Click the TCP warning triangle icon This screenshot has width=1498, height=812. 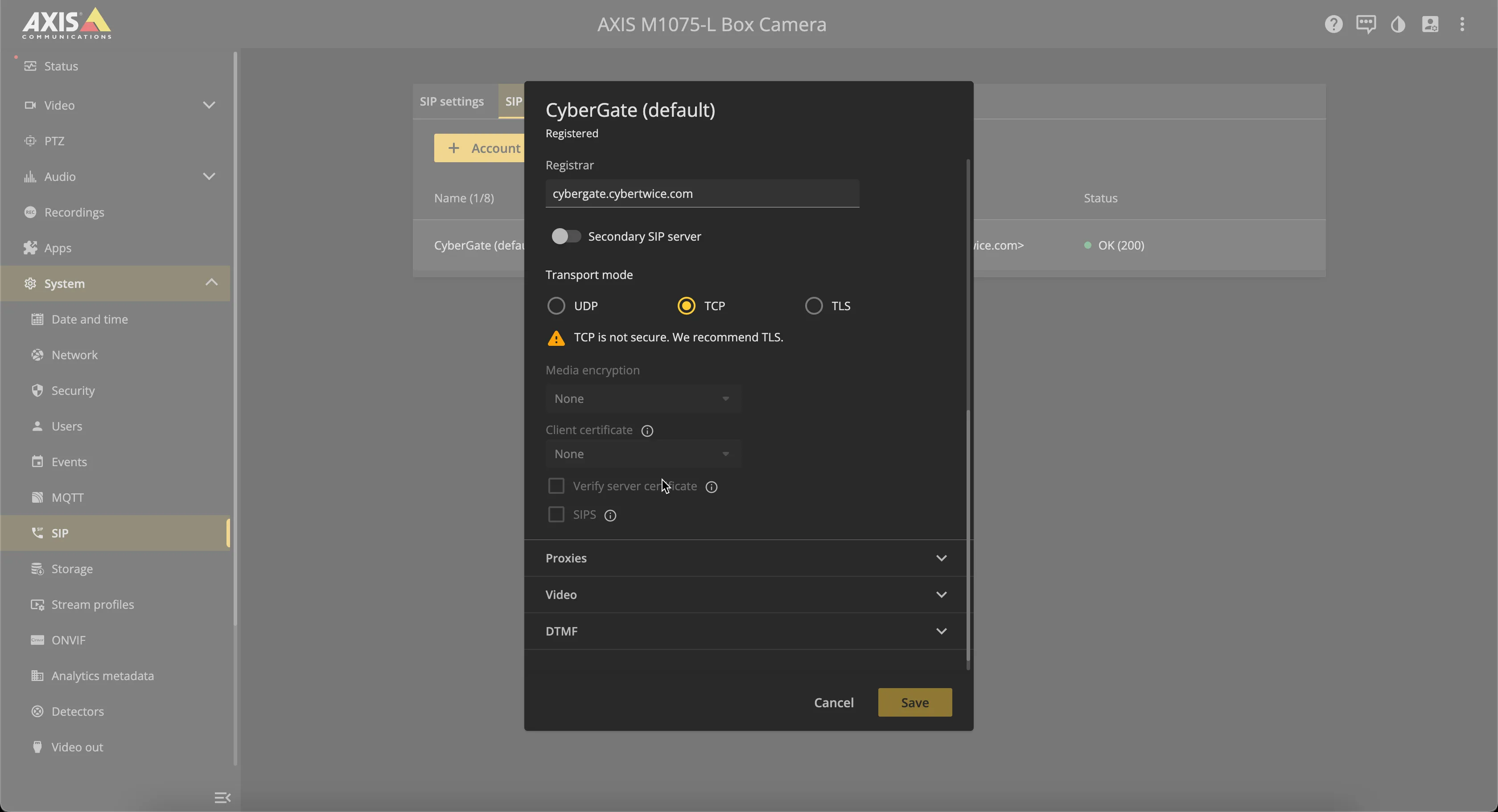pyautogui.click(x=556, y=338)
